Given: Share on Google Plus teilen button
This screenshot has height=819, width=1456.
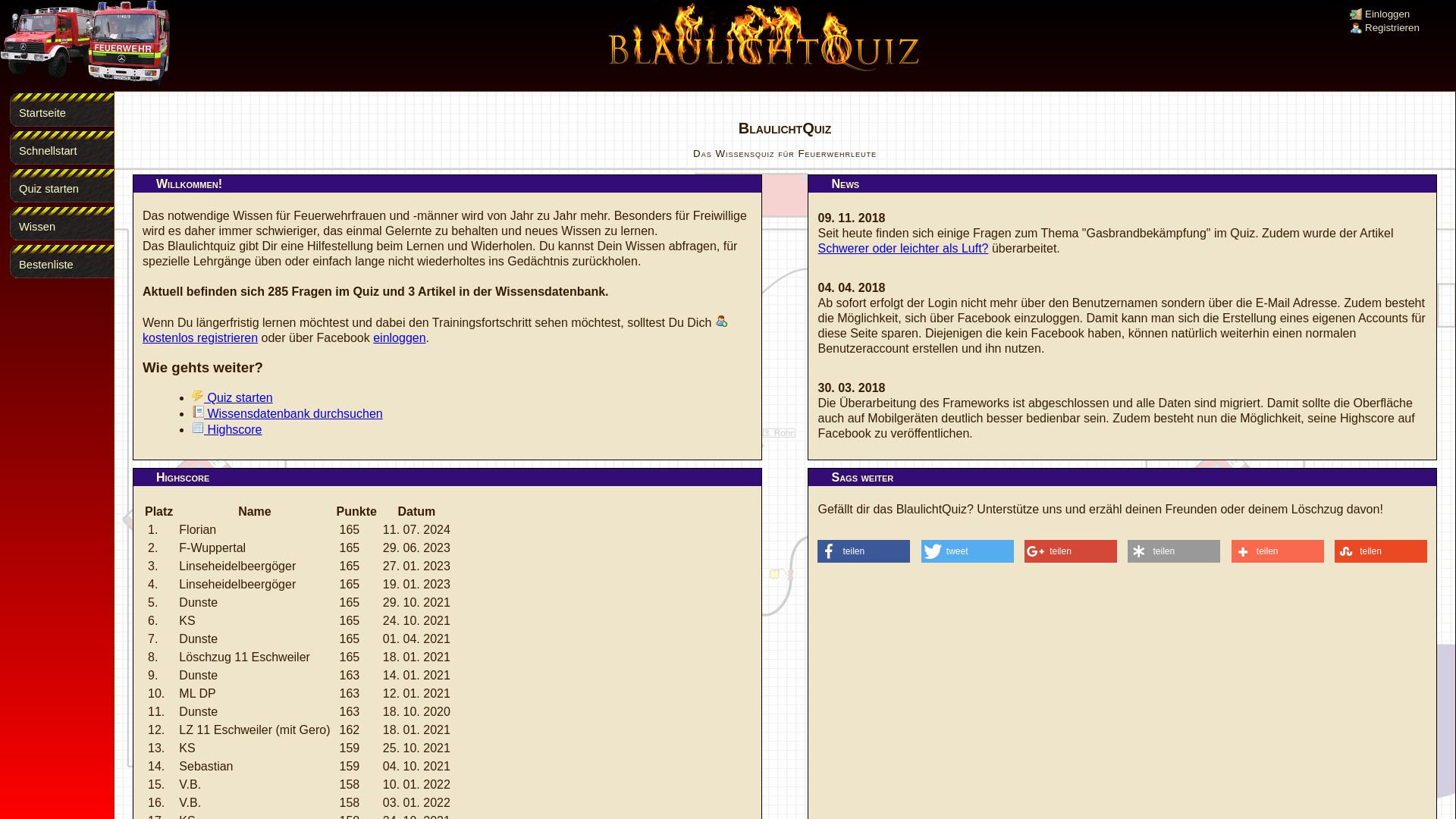Looking at the screenshot, I should (1070, 551).
